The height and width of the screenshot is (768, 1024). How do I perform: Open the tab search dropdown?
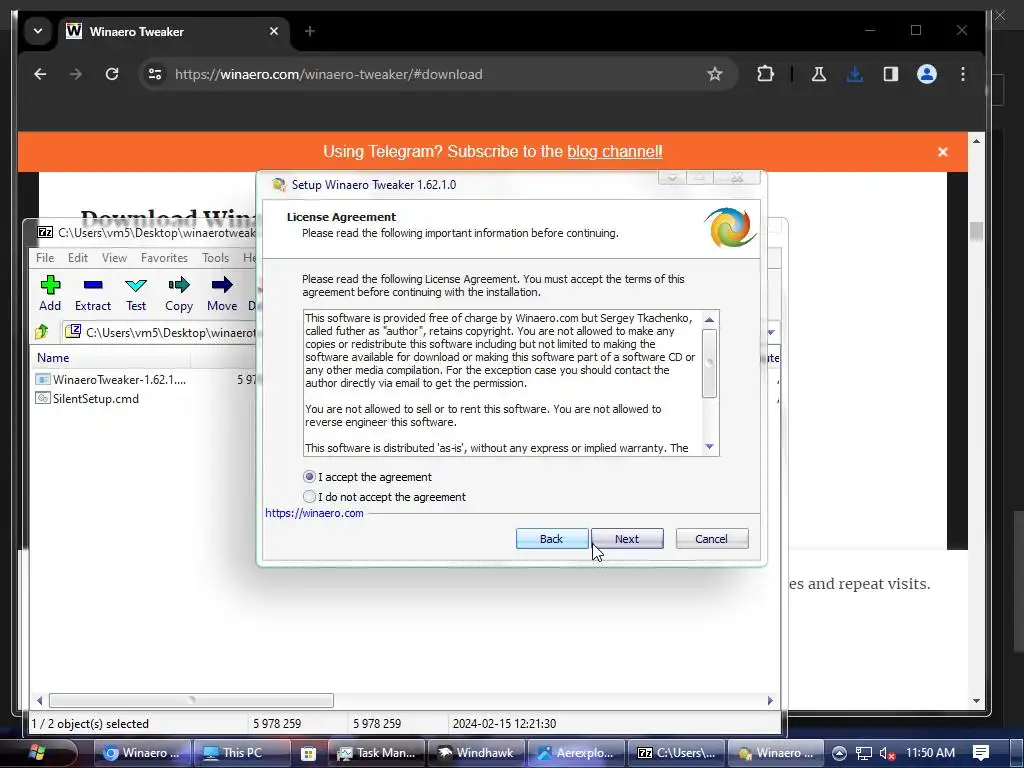click(x=38, y=31)
